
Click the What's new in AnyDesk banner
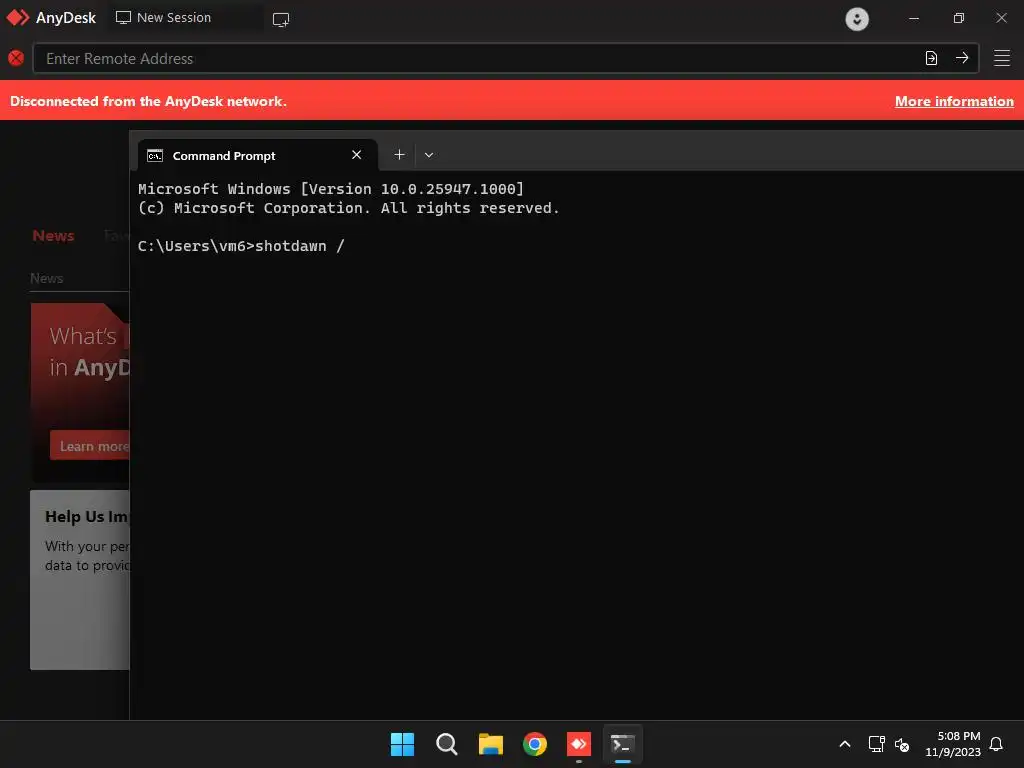coord(80,392)
